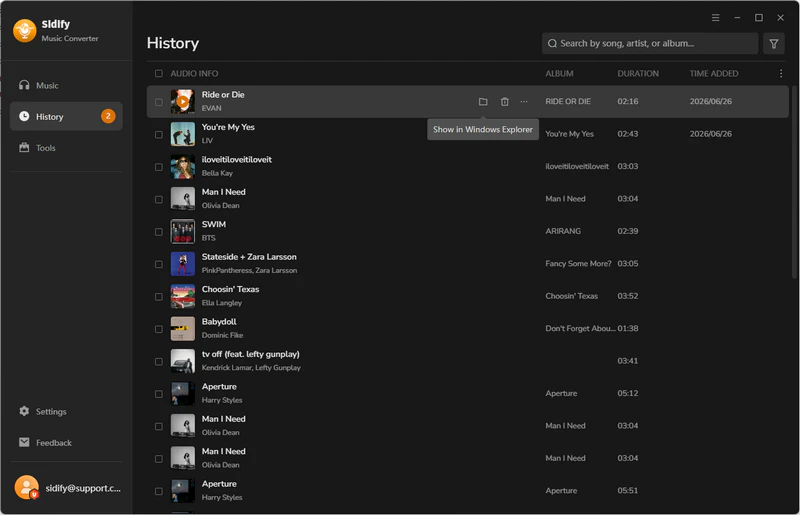The image size is (800, 515).
Task: Open the column options kebab icon
Action: pyautogui.click(x=781, y=73)
